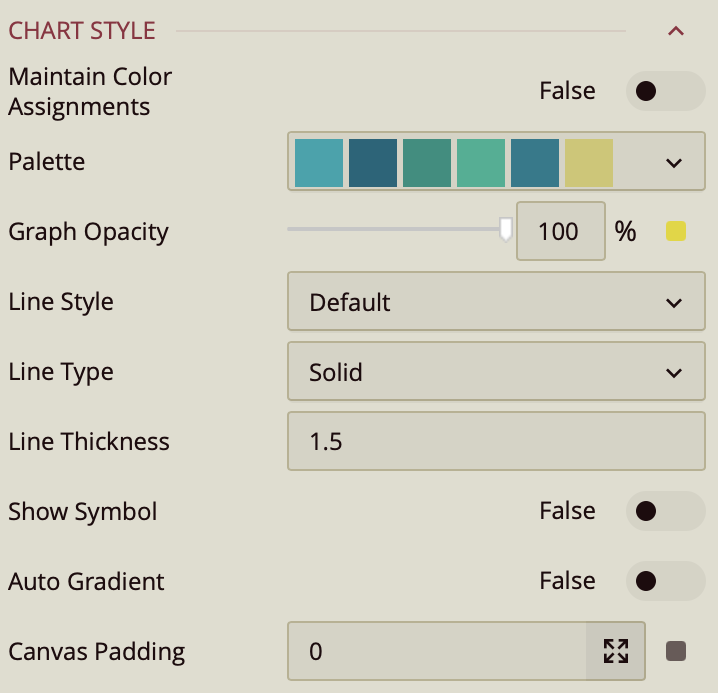
Task: Click the first light teal palette swatch
Action: coord(319,163)
